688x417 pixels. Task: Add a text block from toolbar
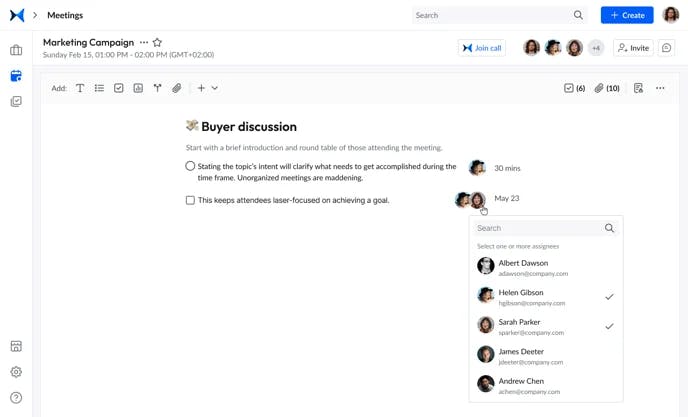(80, 88)
